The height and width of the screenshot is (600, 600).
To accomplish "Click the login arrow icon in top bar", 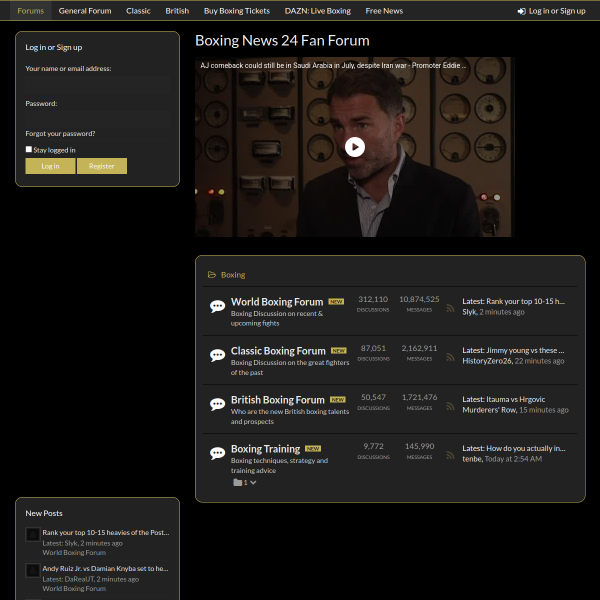I will [521, 11].
